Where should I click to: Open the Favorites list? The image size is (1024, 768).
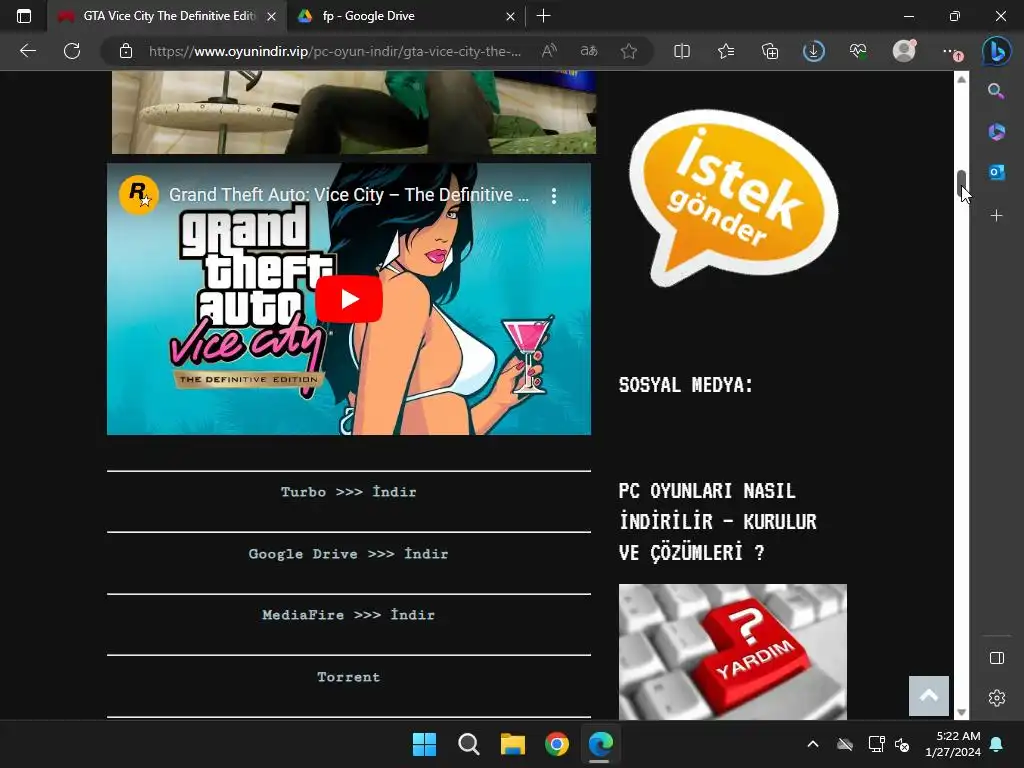(x=726, y=51)
